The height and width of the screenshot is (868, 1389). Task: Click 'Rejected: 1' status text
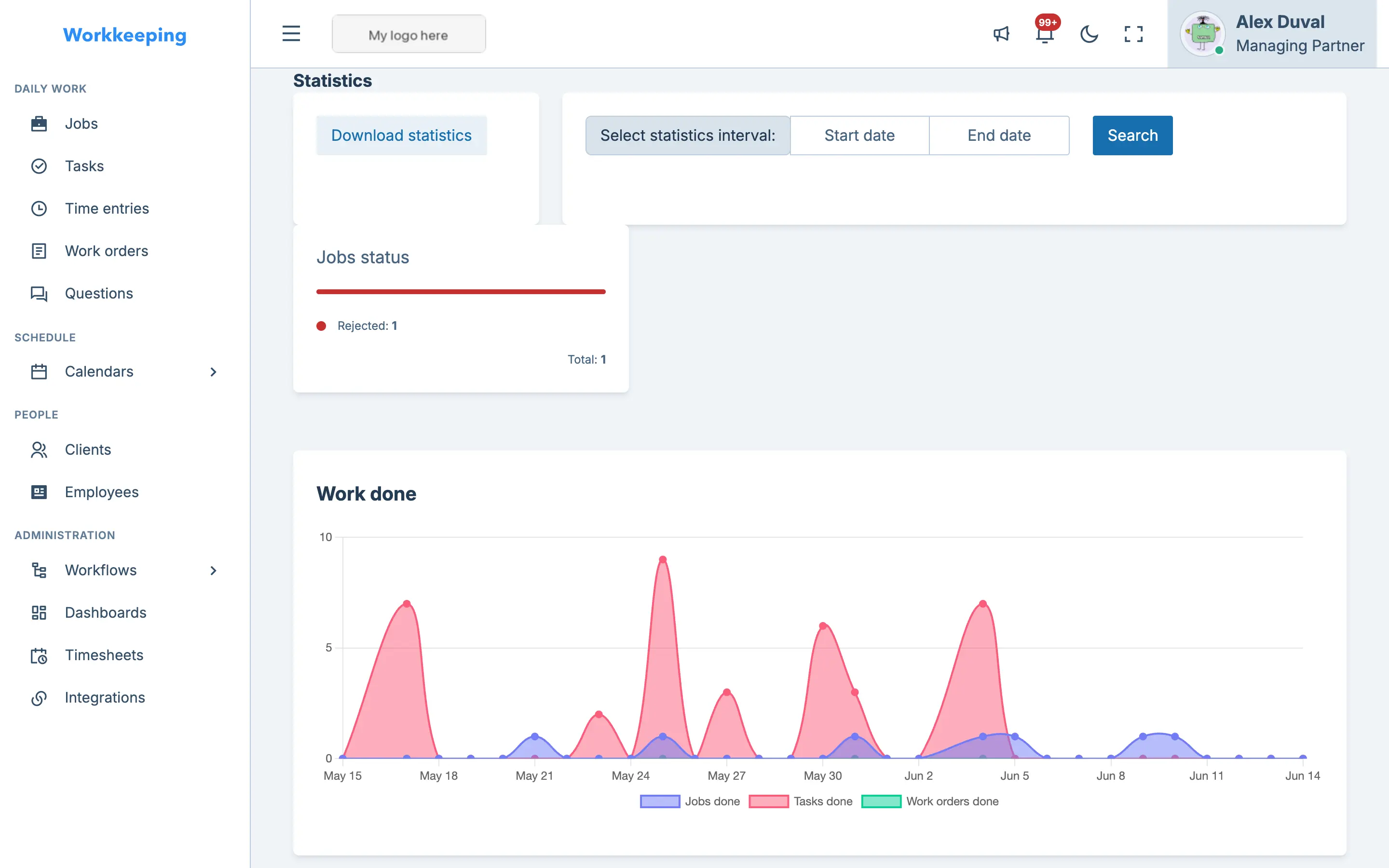(x=368, y=326)
